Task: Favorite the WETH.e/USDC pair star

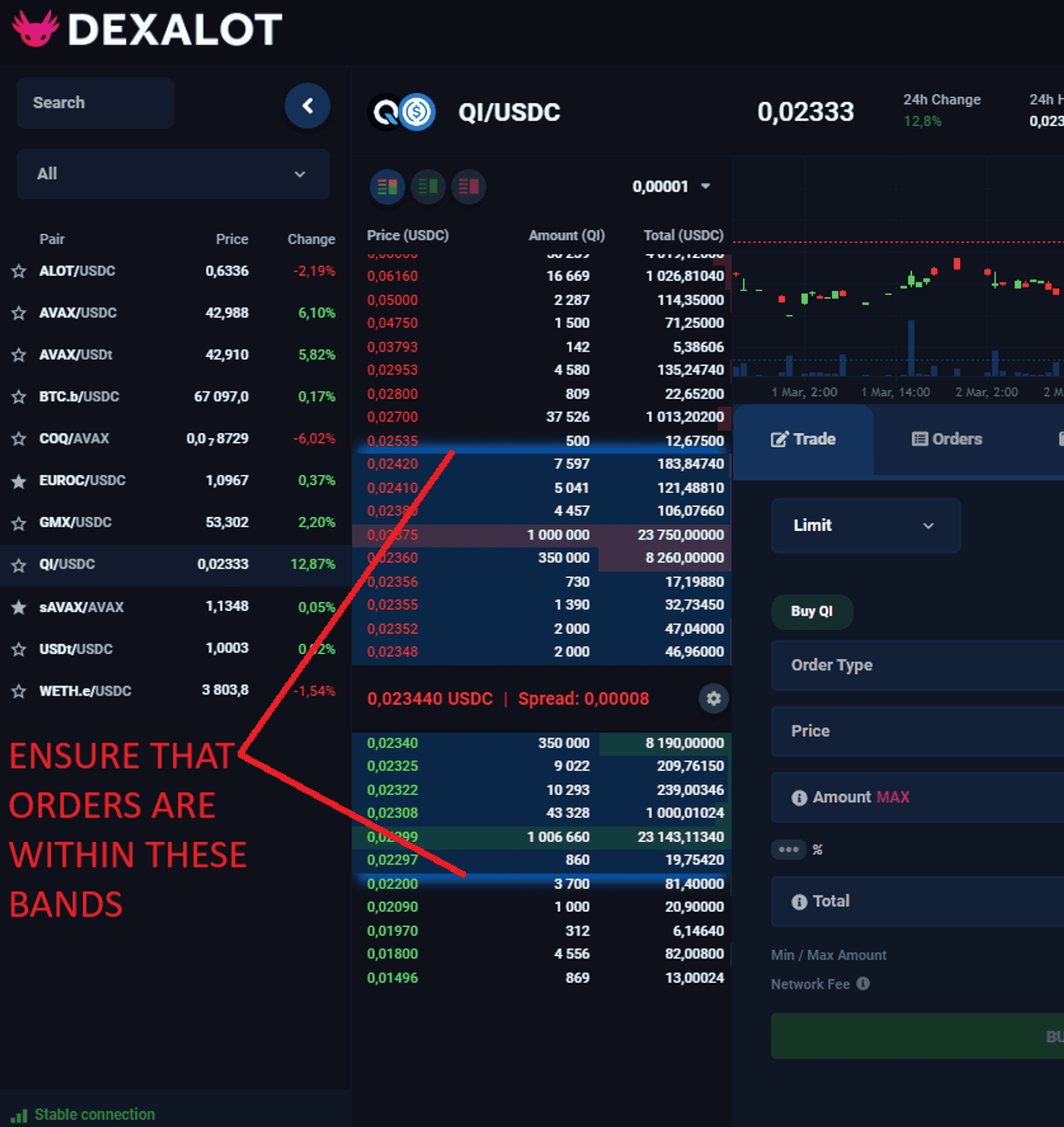Action: pyautogui.click(x=19, y=691)
